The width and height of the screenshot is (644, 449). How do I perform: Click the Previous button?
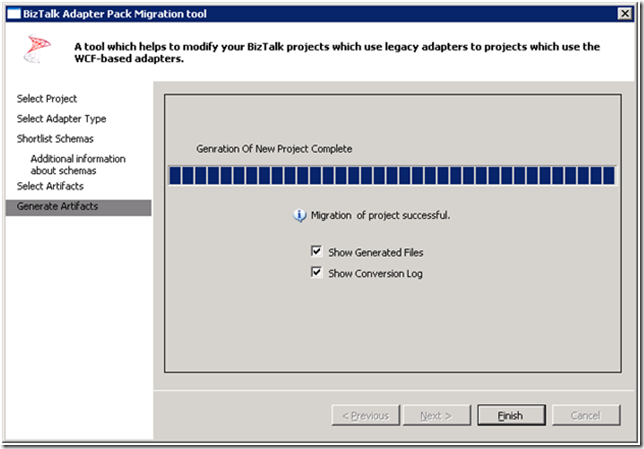point(366,415)
